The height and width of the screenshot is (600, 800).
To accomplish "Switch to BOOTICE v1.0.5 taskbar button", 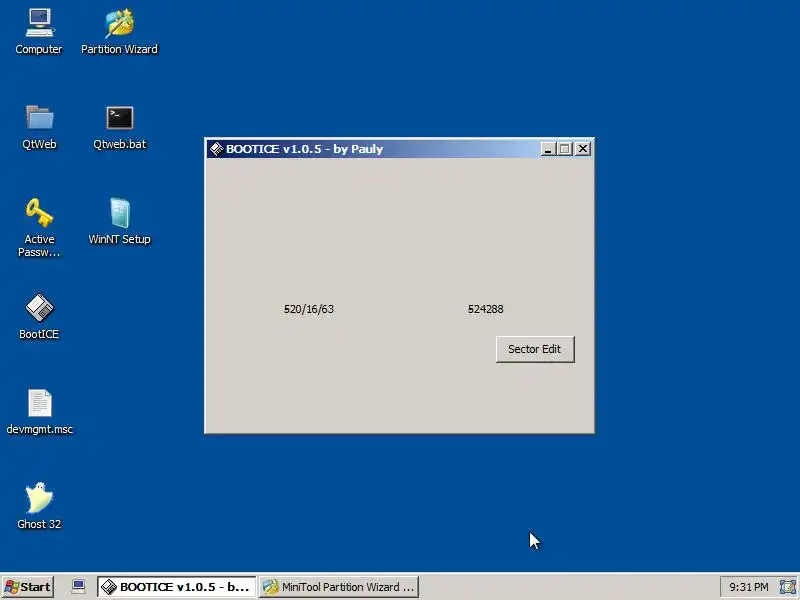I will pos(176,587).
